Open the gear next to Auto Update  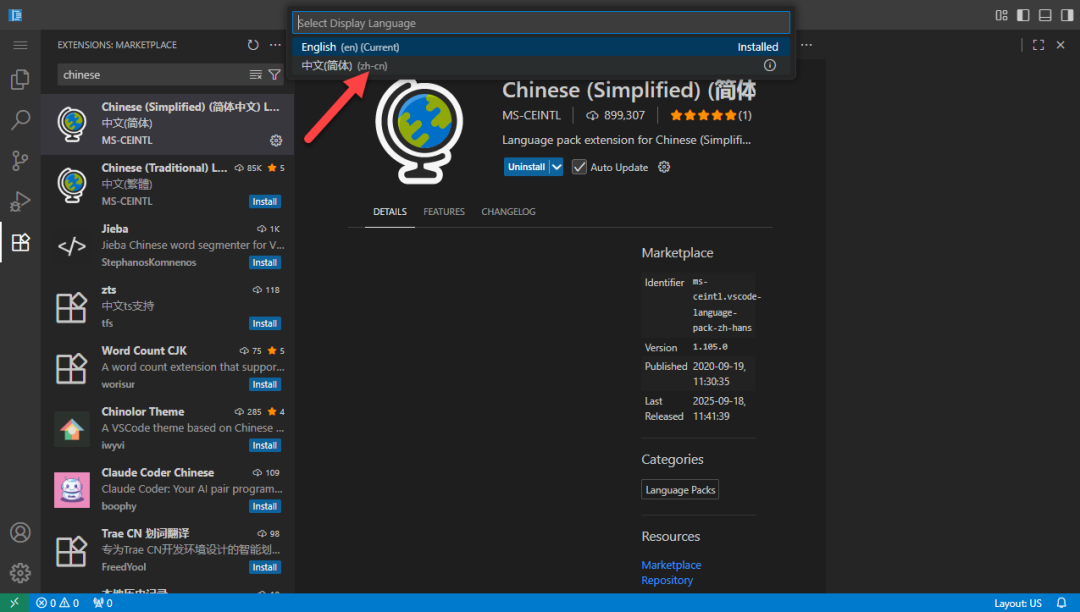coord(664,167)
